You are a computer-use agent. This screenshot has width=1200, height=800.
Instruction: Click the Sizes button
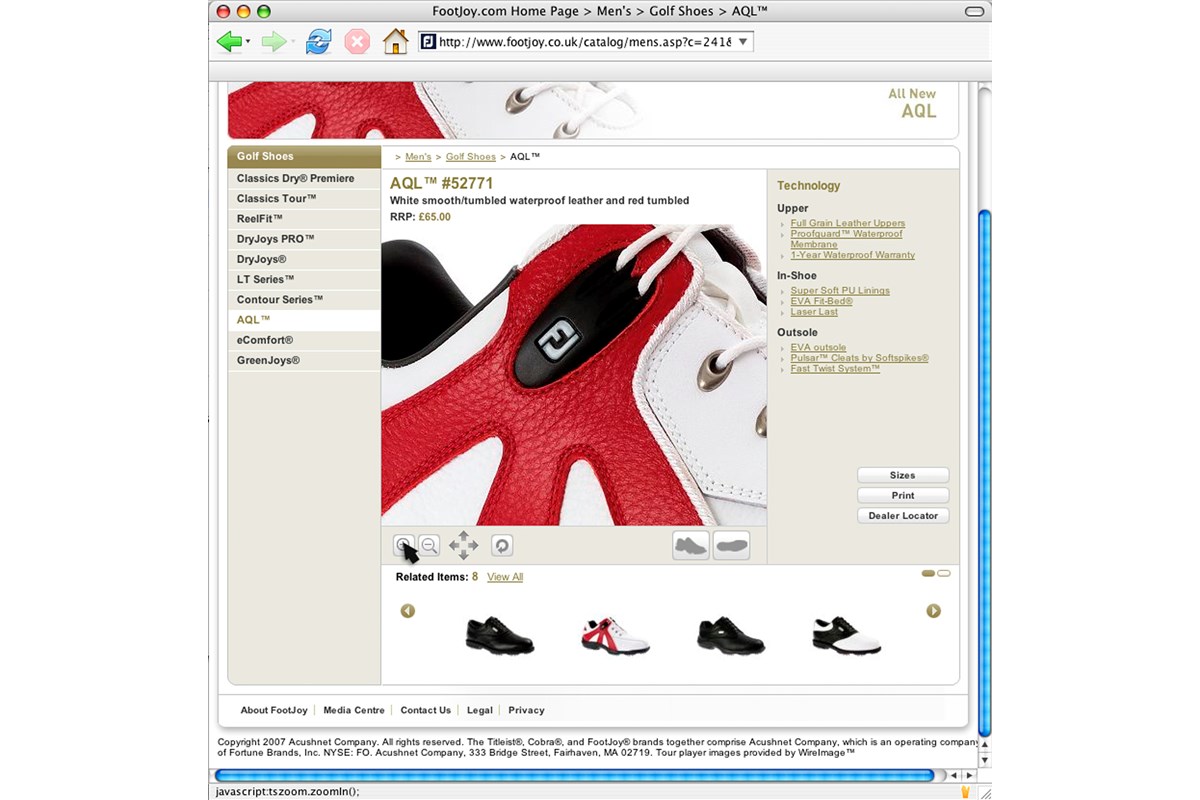pos(903,476)
